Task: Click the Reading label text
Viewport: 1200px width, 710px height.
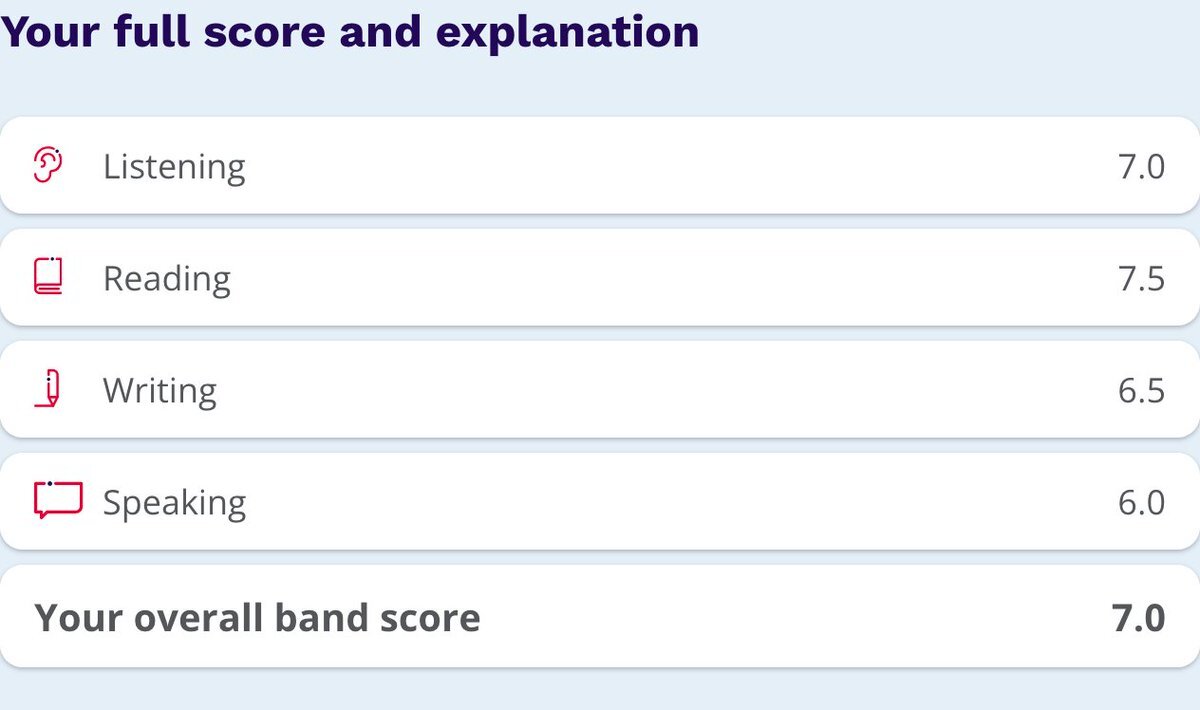Action: (167, 279)
